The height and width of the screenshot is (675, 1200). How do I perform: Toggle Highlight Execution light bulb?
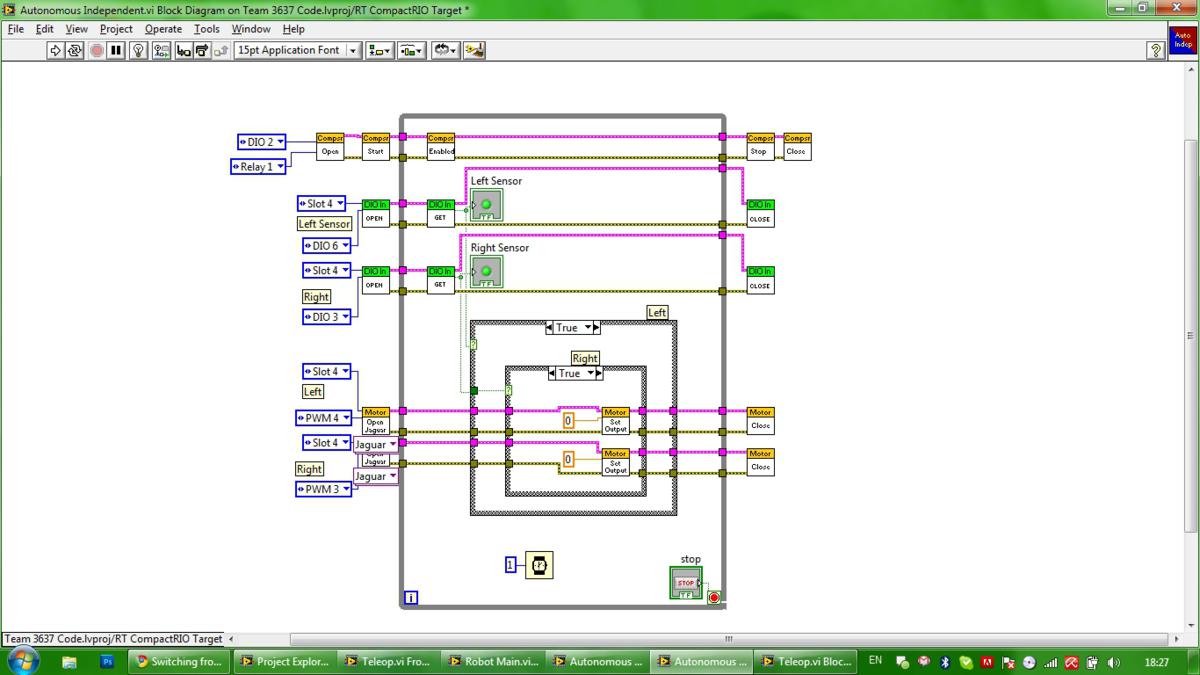pyautogui.click(x=140, y=50)
